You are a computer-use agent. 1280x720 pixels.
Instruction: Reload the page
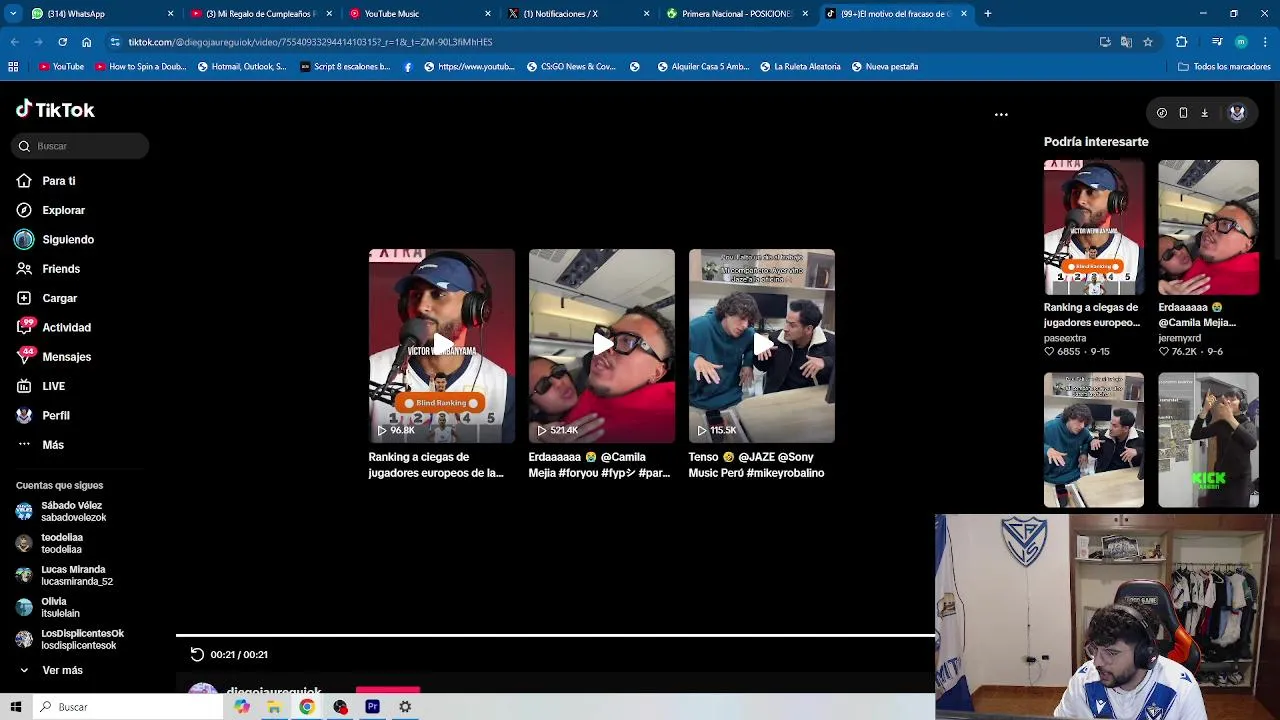62,42
